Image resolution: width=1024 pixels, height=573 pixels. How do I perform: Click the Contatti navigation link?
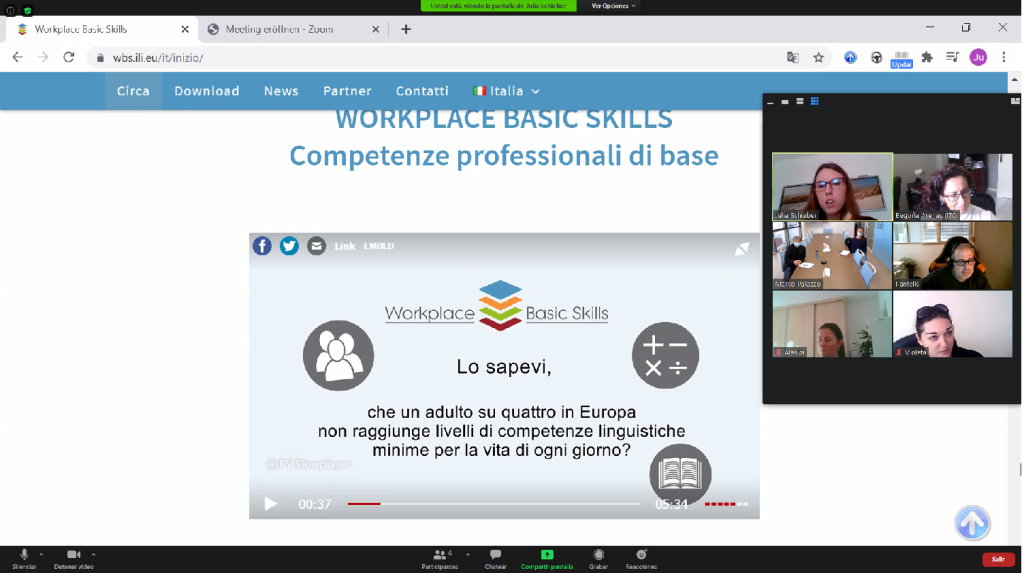coord(422,91)
